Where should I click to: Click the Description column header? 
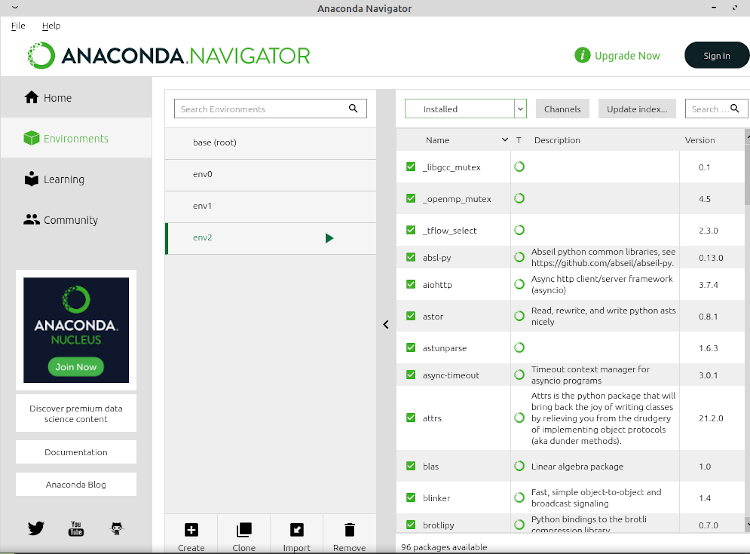pos(557,140)
